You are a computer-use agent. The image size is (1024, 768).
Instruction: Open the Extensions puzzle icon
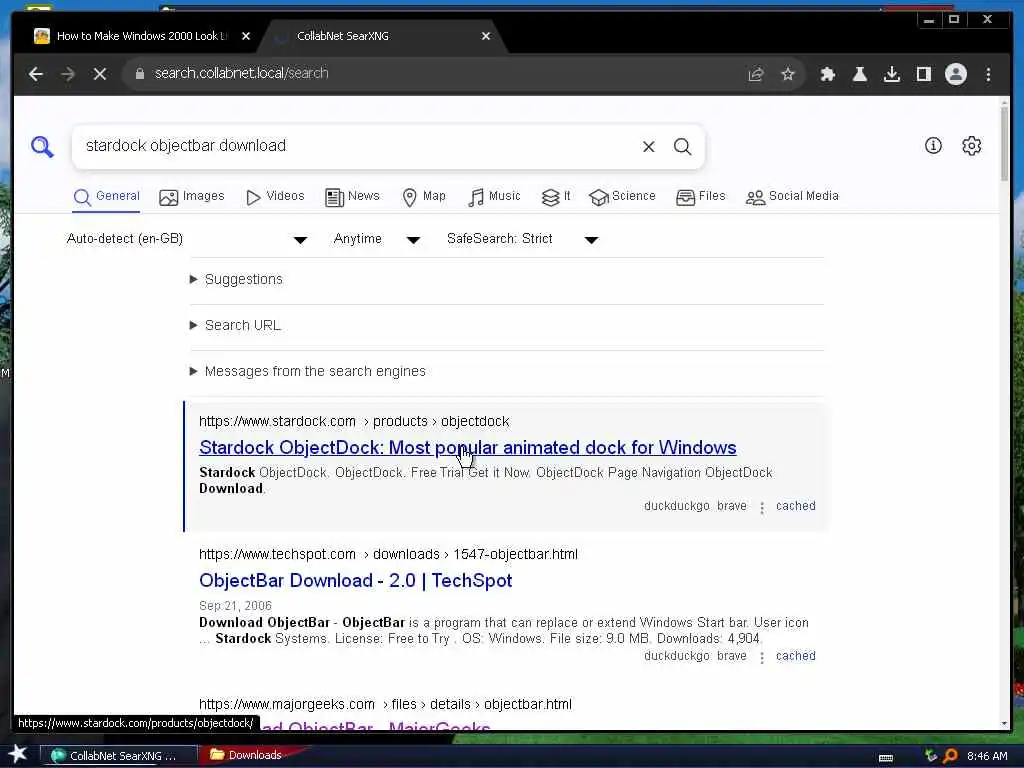tap(827, 74)
